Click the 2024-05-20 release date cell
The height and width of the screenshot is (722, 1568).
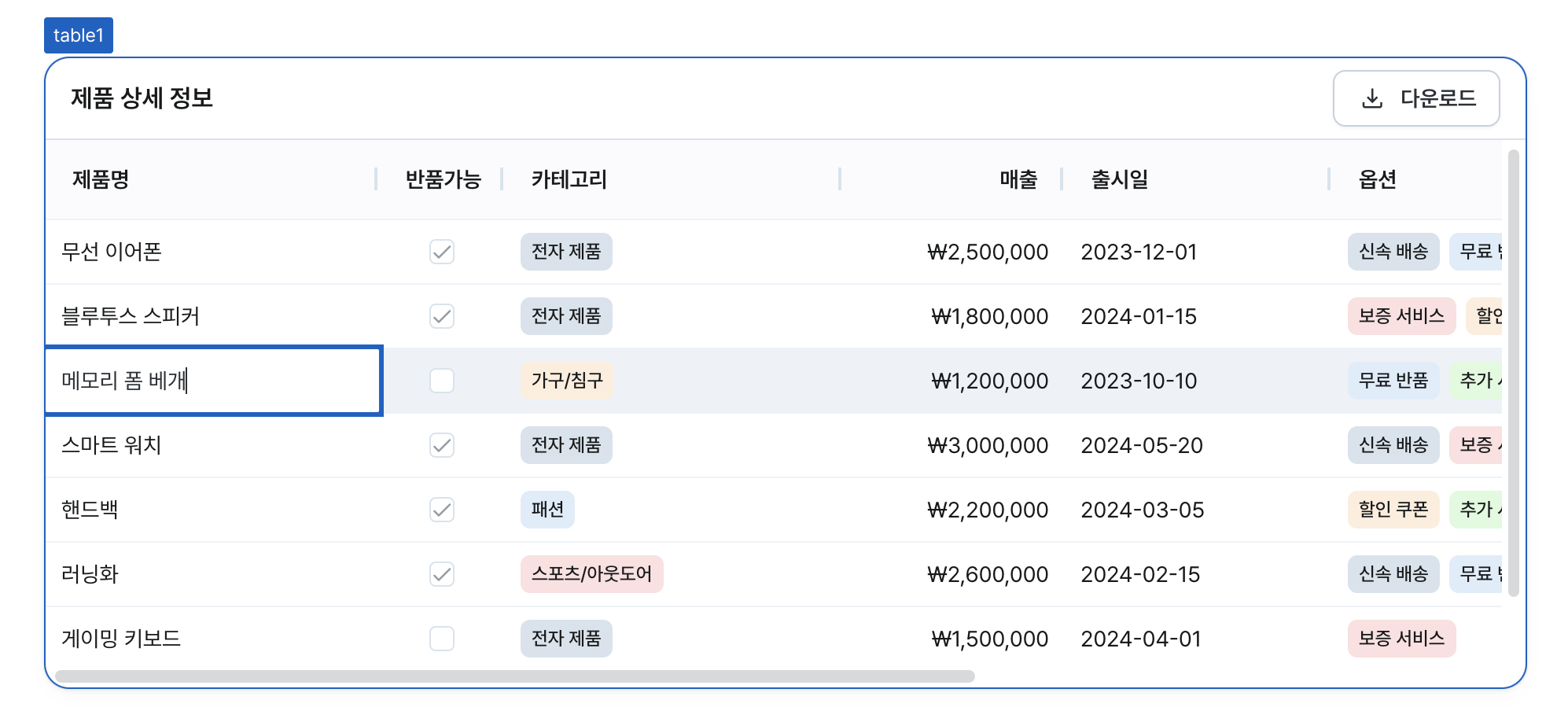click(1142, 445)
